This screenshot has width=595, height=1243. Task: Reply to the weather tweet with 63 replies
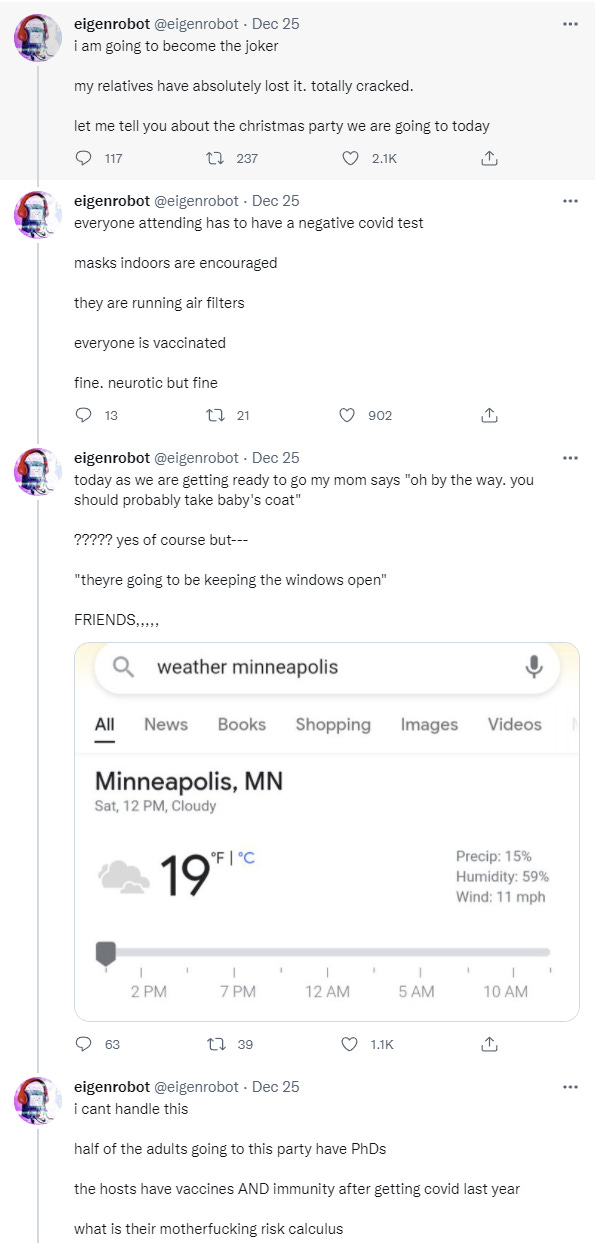(84, 1044)
